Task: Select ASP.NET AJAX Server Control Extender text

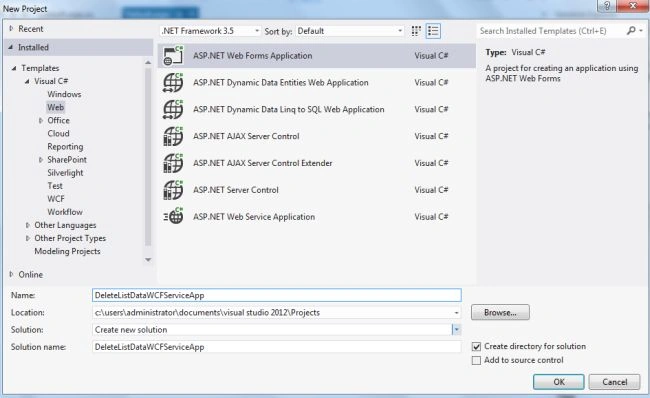Action: [263, 163]
